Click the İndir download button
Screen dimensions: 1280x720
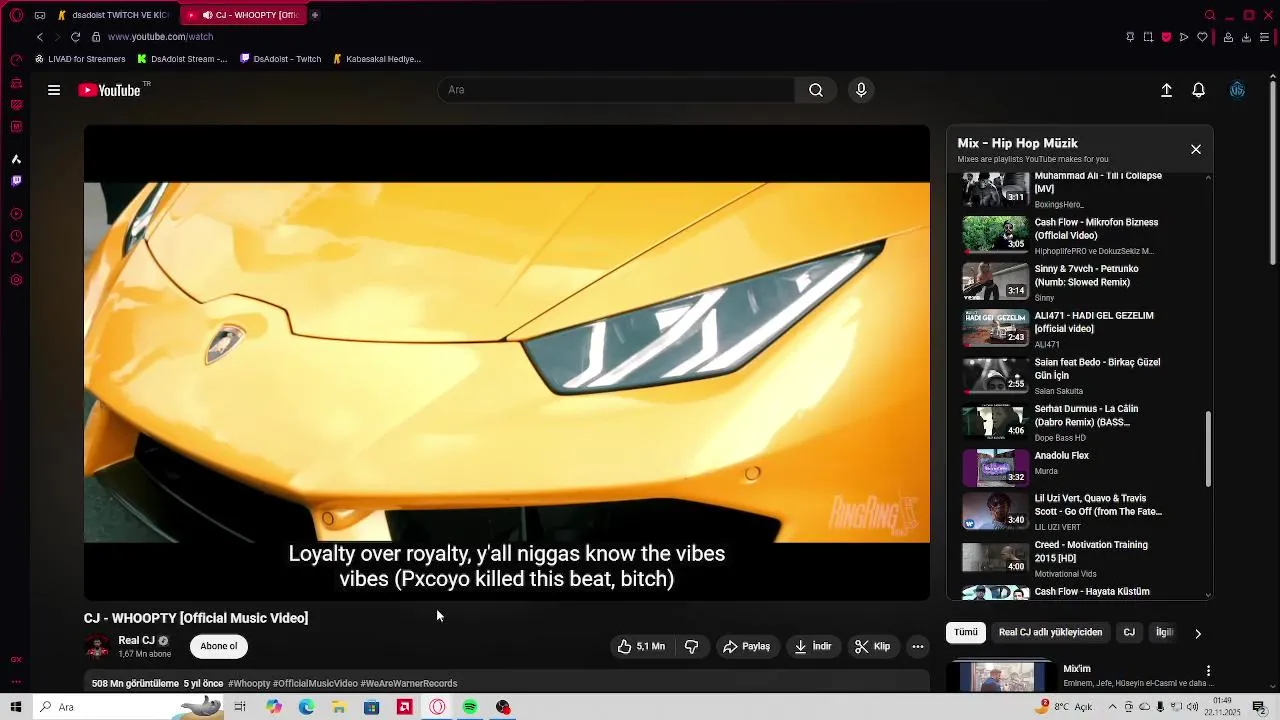coord(813,647)
